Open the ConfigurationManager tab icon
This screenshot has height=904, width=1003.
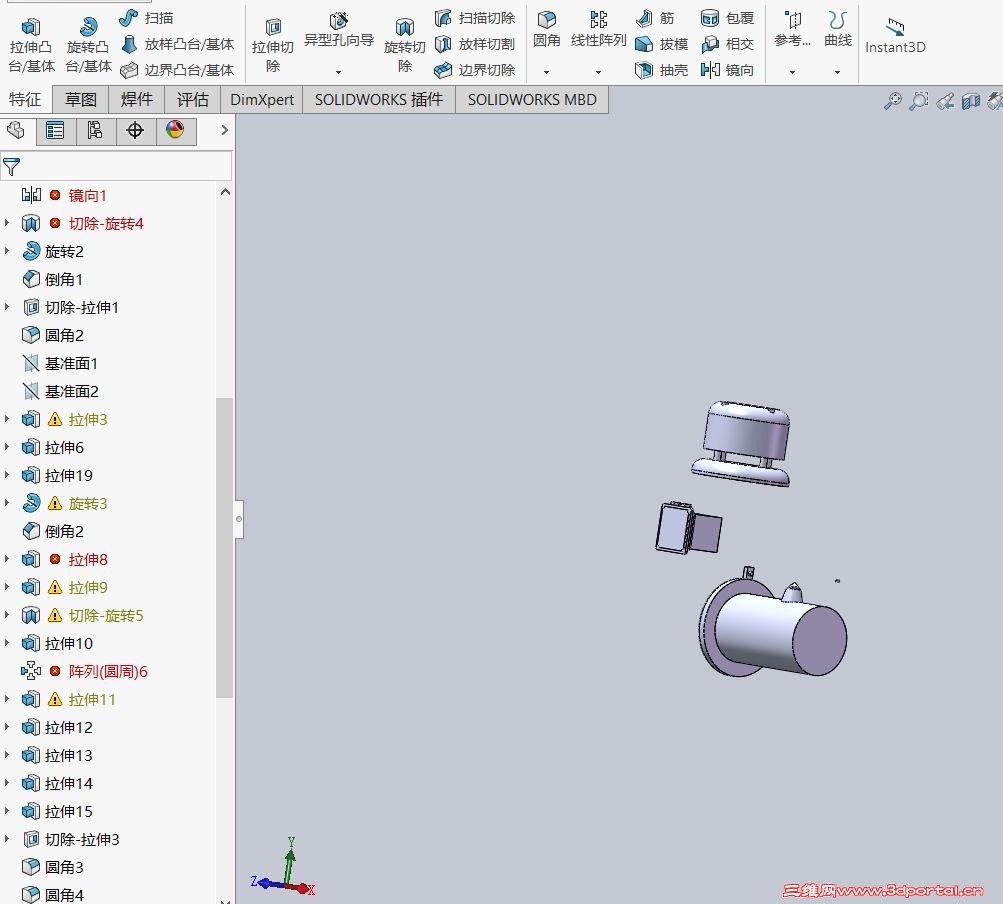tap(95, 131)
